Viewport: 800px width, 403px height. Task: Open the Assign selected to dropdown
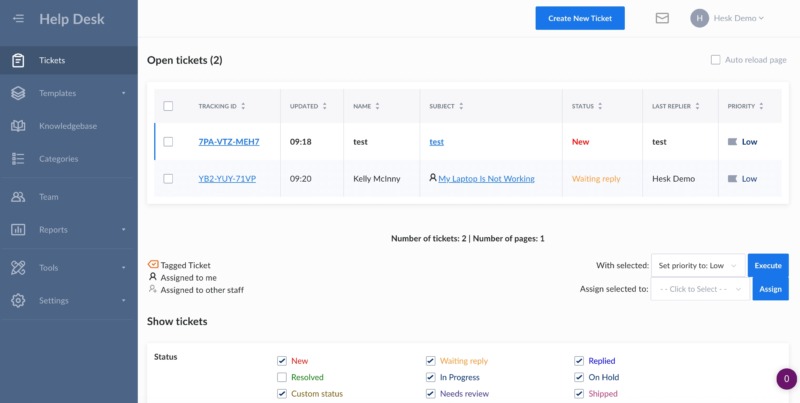(699, 289)
